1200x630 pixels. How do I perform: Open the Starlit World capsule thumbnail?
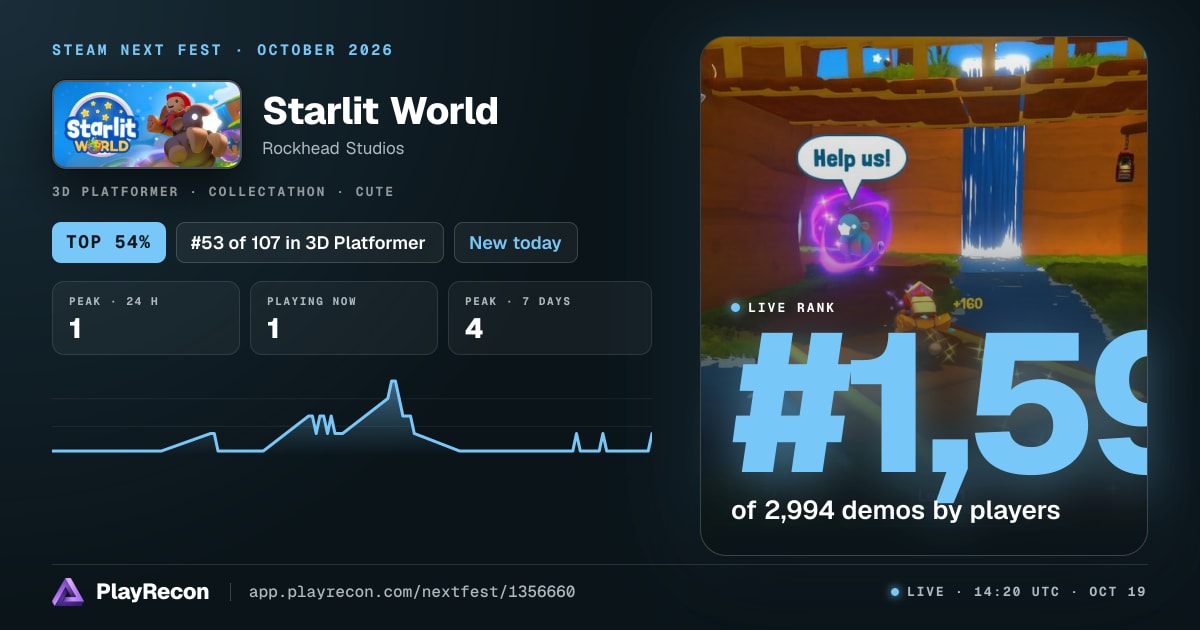pos(147,124)
